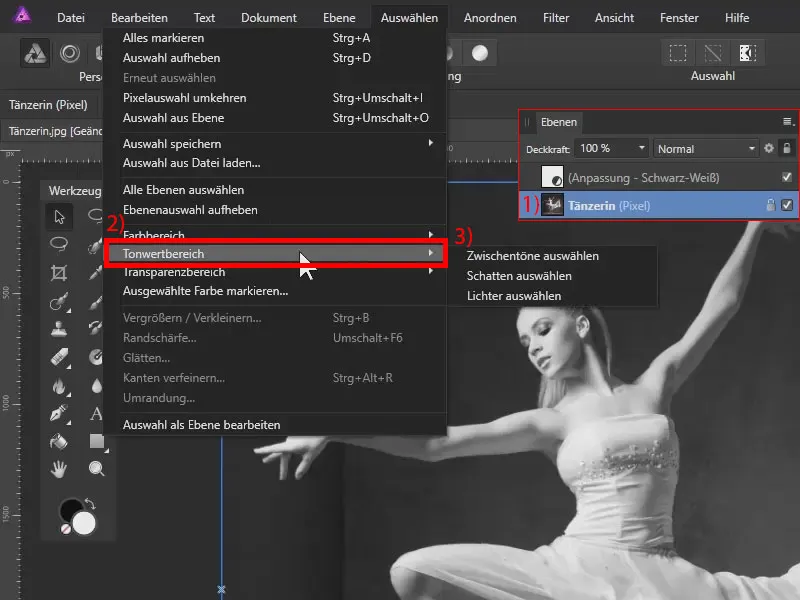This screenshot has width=800, height=600.
Task: Swap primary and secondary colors arrow
Action: pyautogui.click(x=90, y=504)
